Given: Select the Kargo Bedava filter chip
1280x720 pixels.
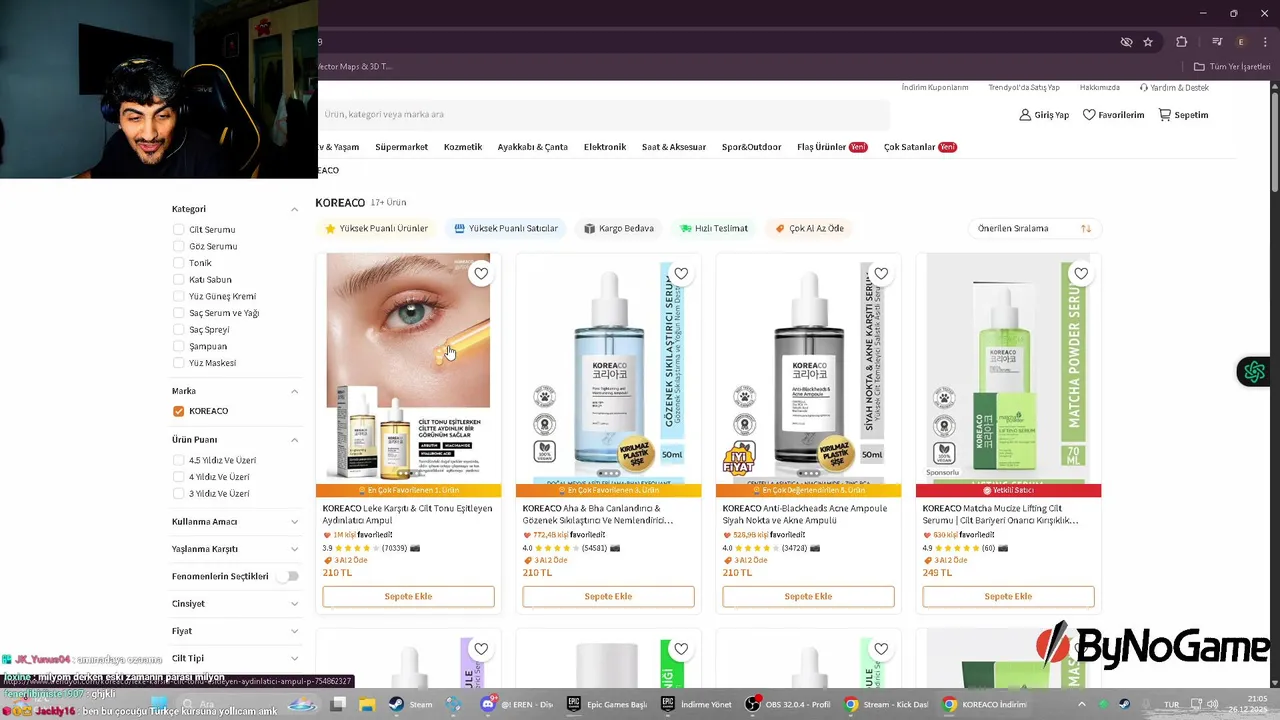Looking at the screenshot, I should [619, 228].
